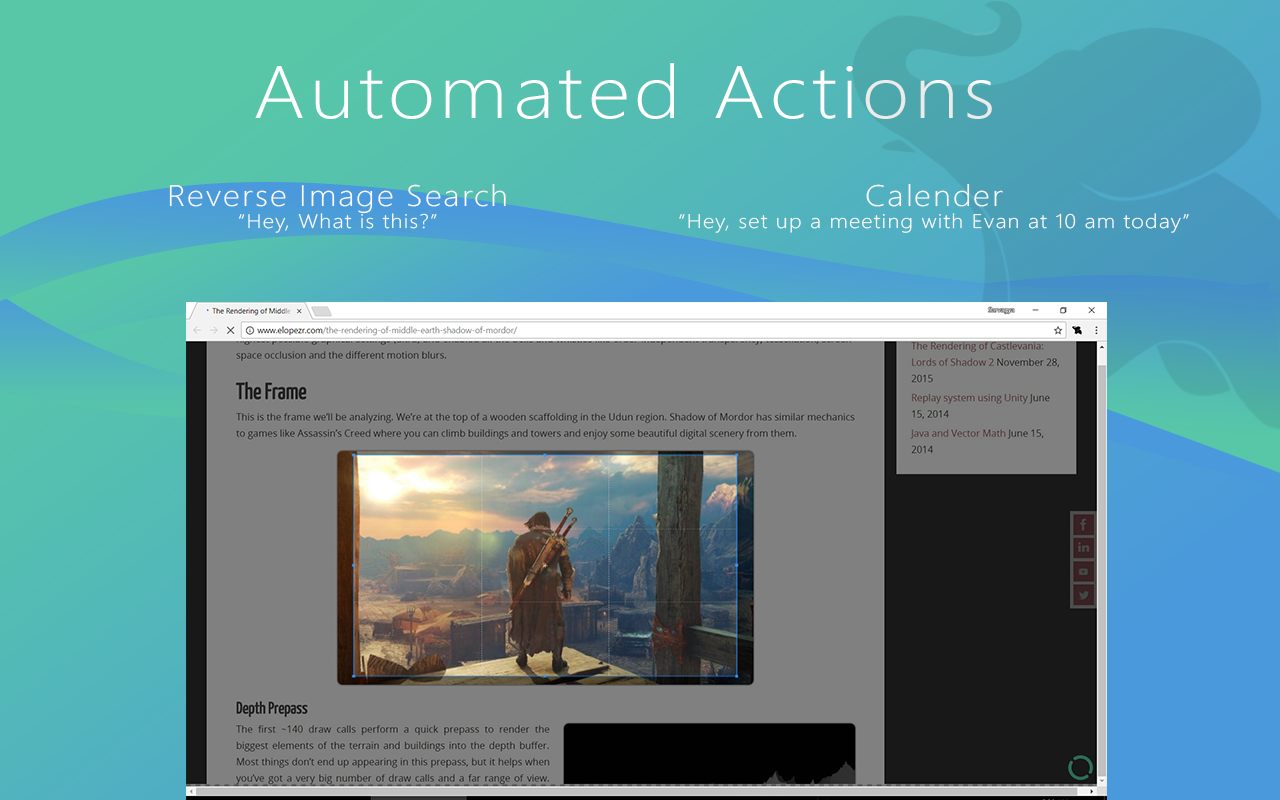Click the green circular loading indicator

click(x=1080, y=768)
